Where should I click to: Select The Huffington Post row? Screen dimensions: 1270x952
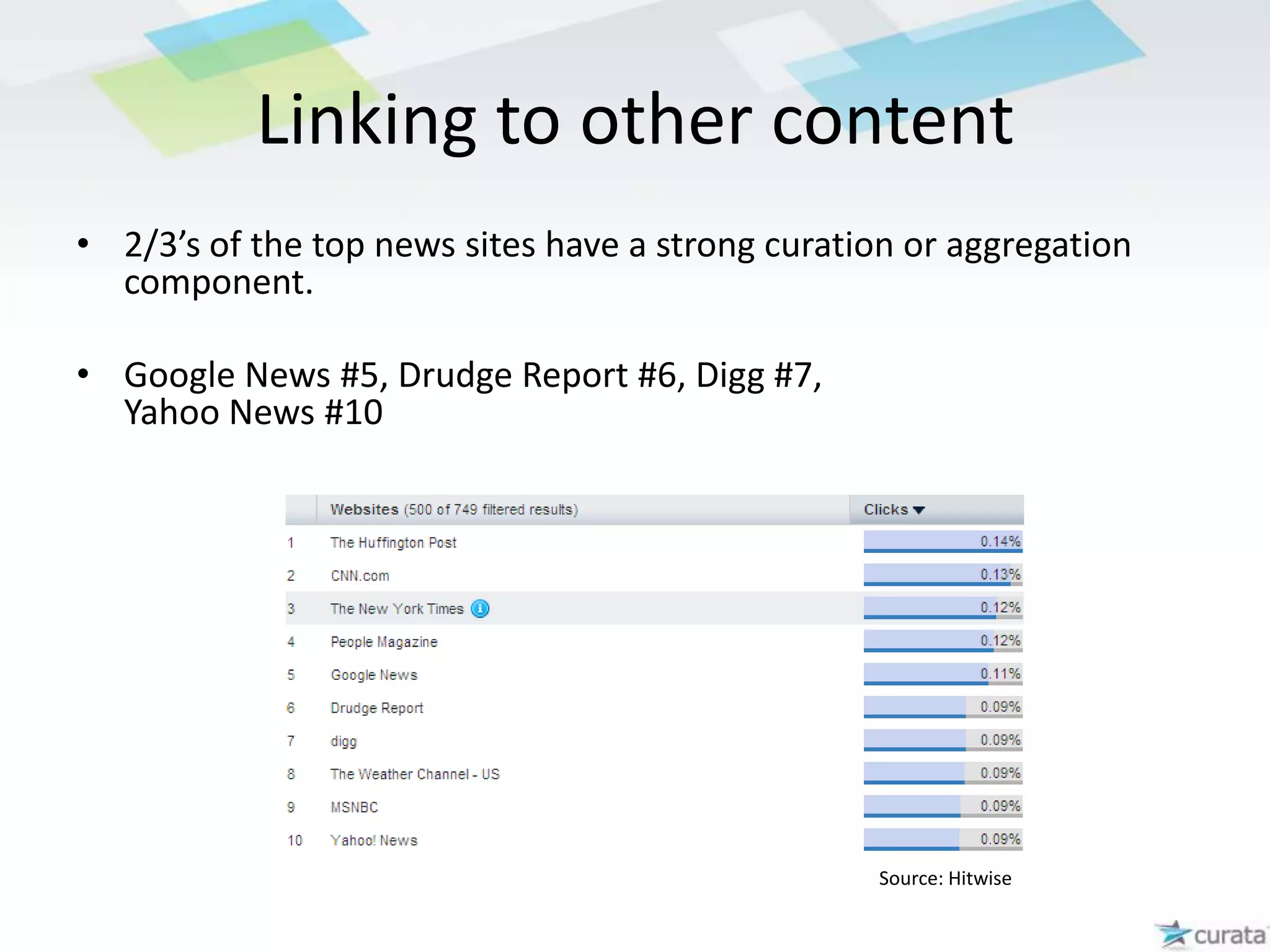393,543
